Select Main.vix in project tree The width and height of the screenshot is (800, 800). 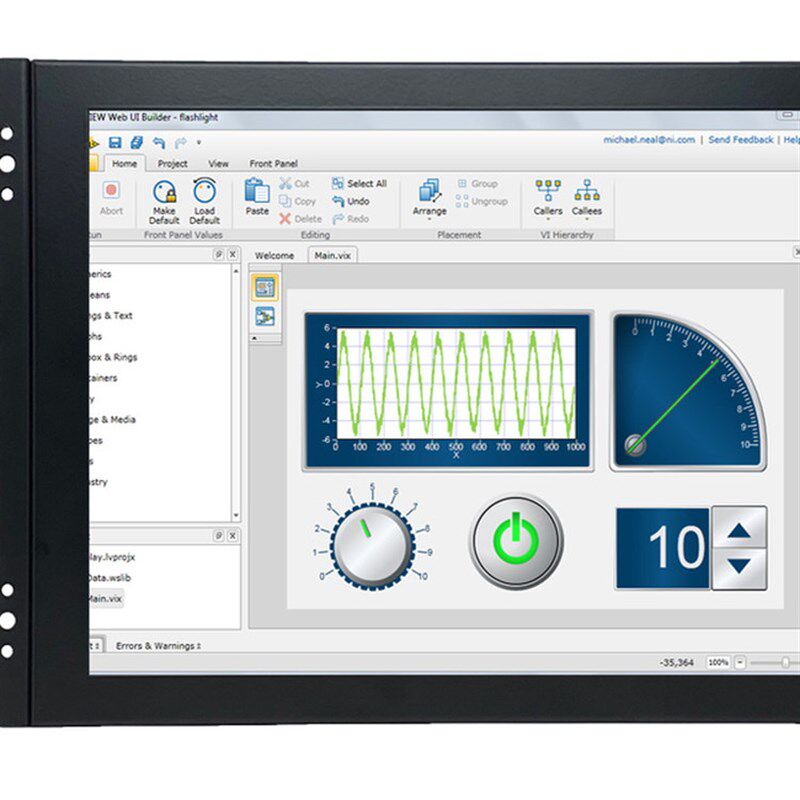[x=105, y=599]
